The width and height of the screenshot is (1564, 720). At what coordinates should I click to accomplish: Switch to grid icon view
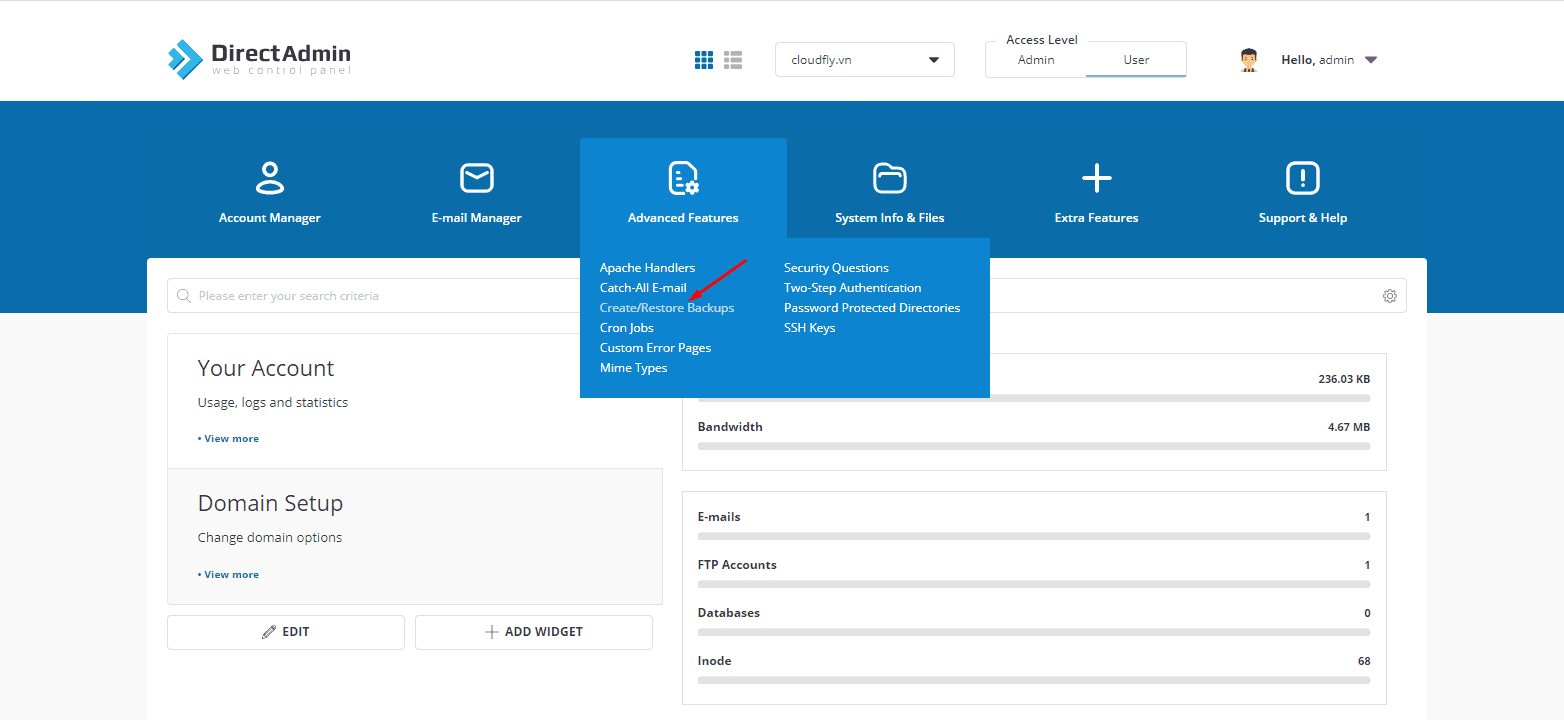(704, 60)
